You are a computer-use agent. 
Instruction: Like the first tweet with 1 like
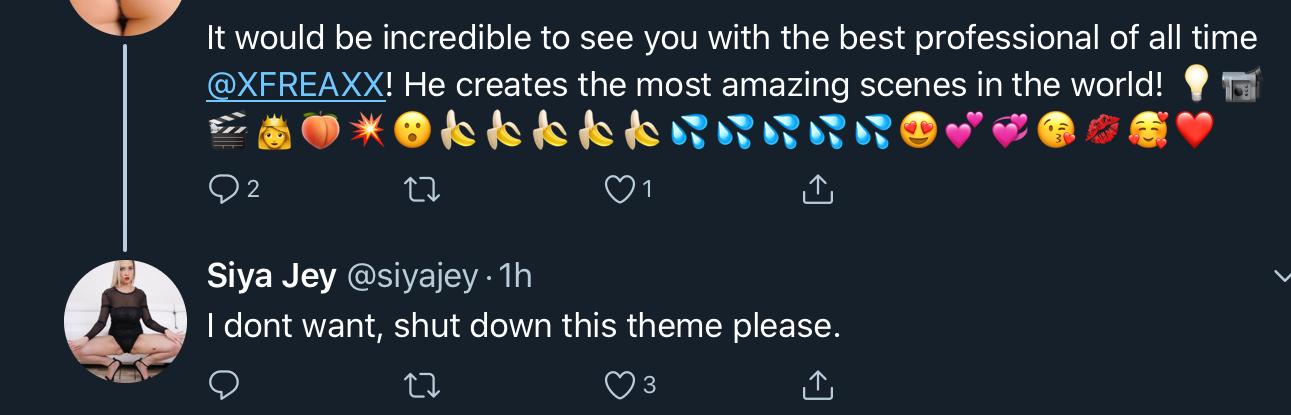620,189
